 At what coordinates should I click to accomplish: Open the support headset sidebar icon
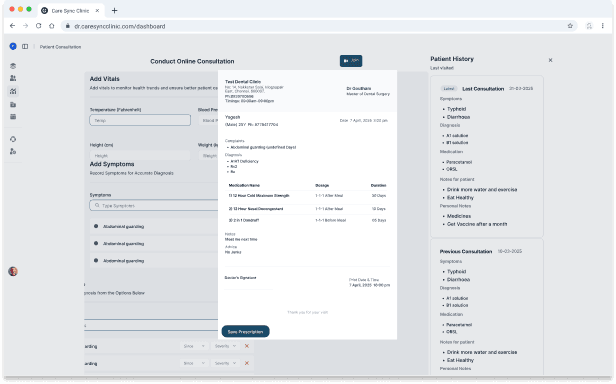(x=13, y=139)
